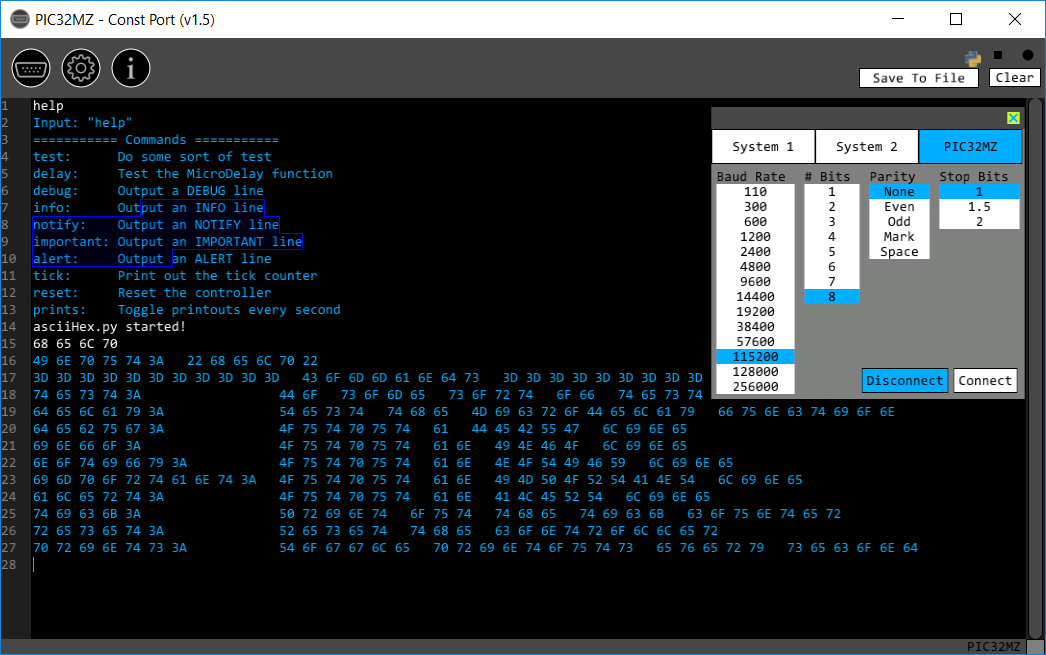Click the hex line '68 65 6C 70'
This screenshot has height=655, width=1046.
75,344
